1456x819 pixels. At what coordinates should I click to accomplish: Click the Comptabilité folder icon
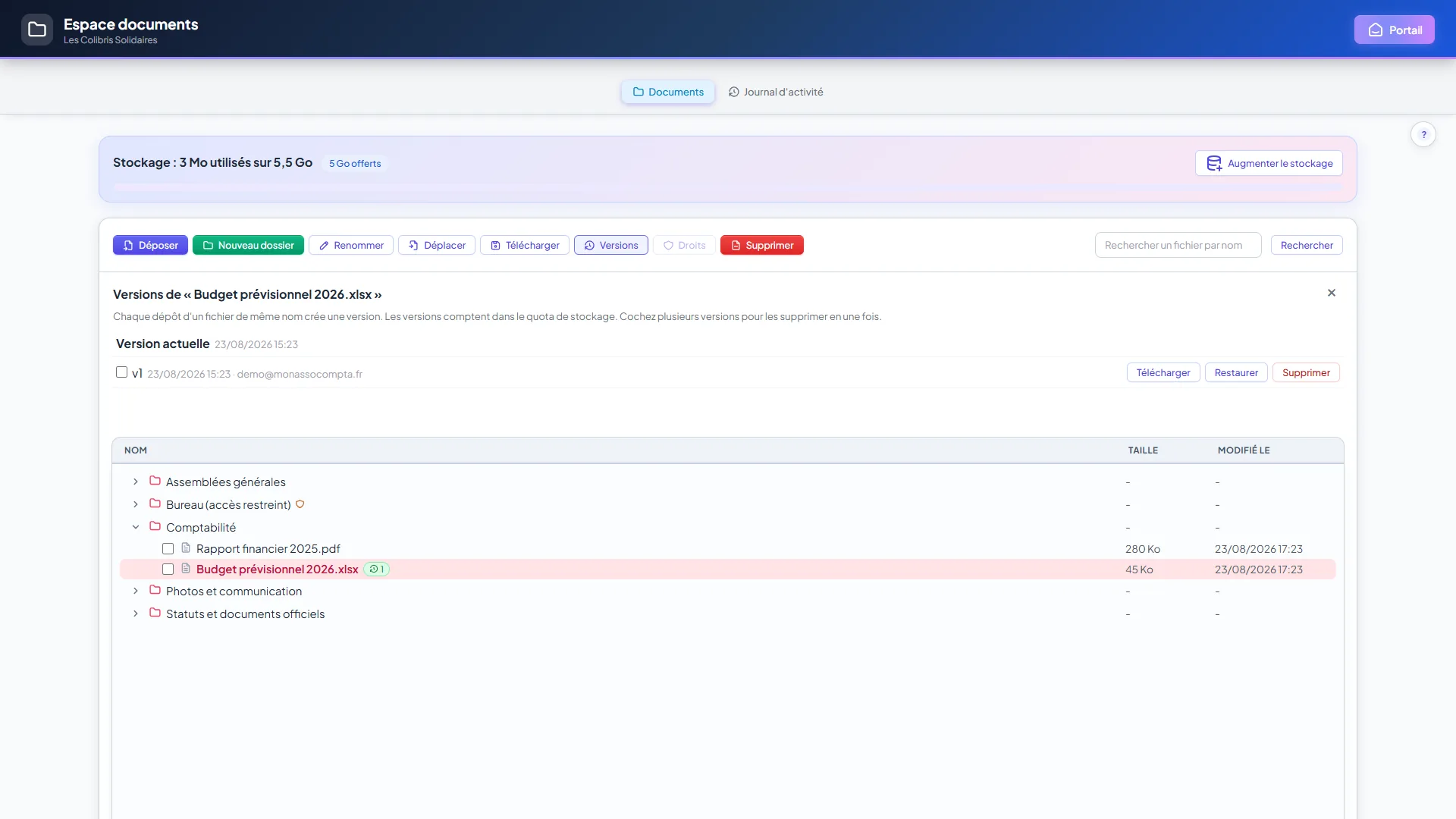point(155,526)
